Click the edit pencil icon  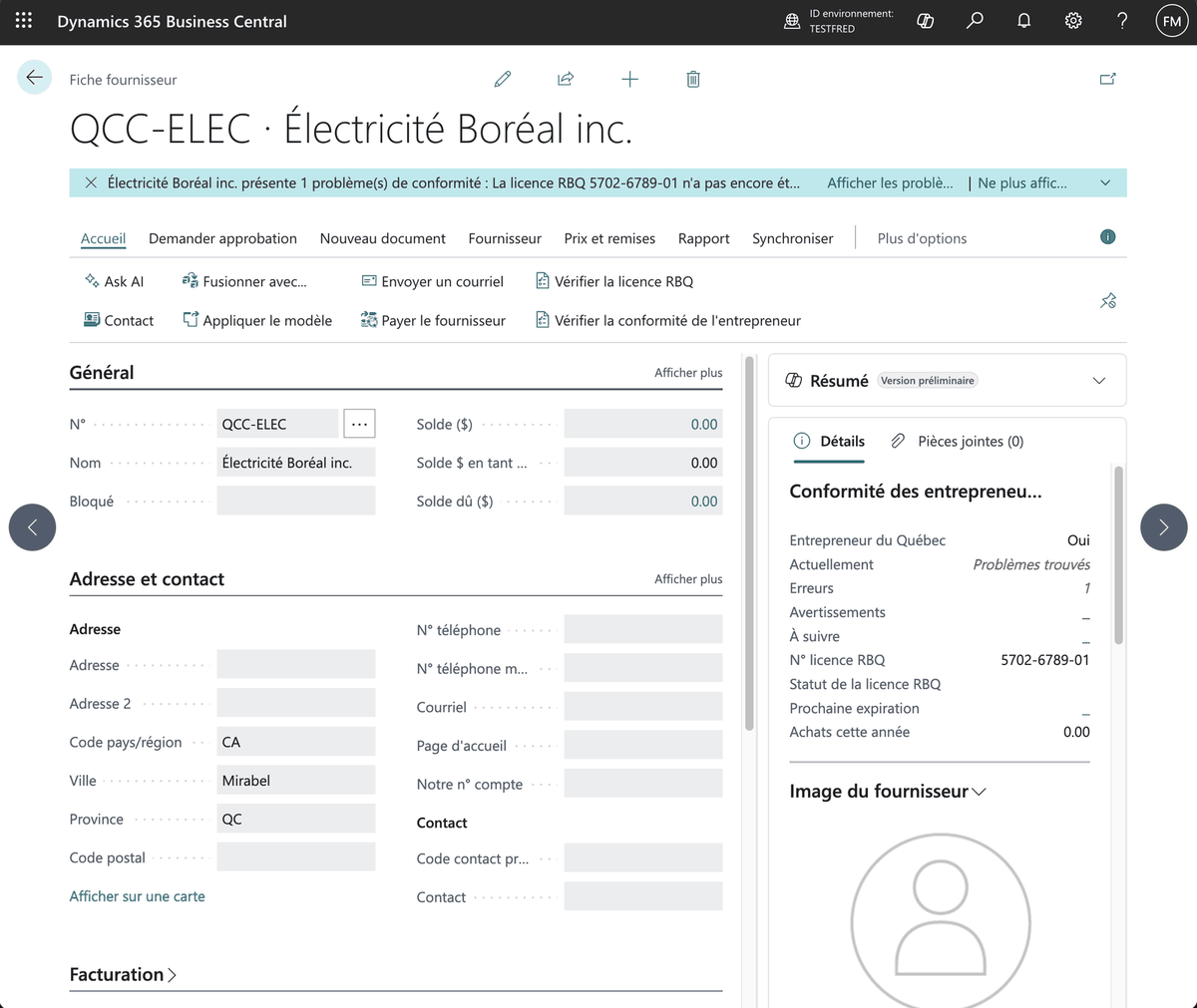(x=503, y=79)
